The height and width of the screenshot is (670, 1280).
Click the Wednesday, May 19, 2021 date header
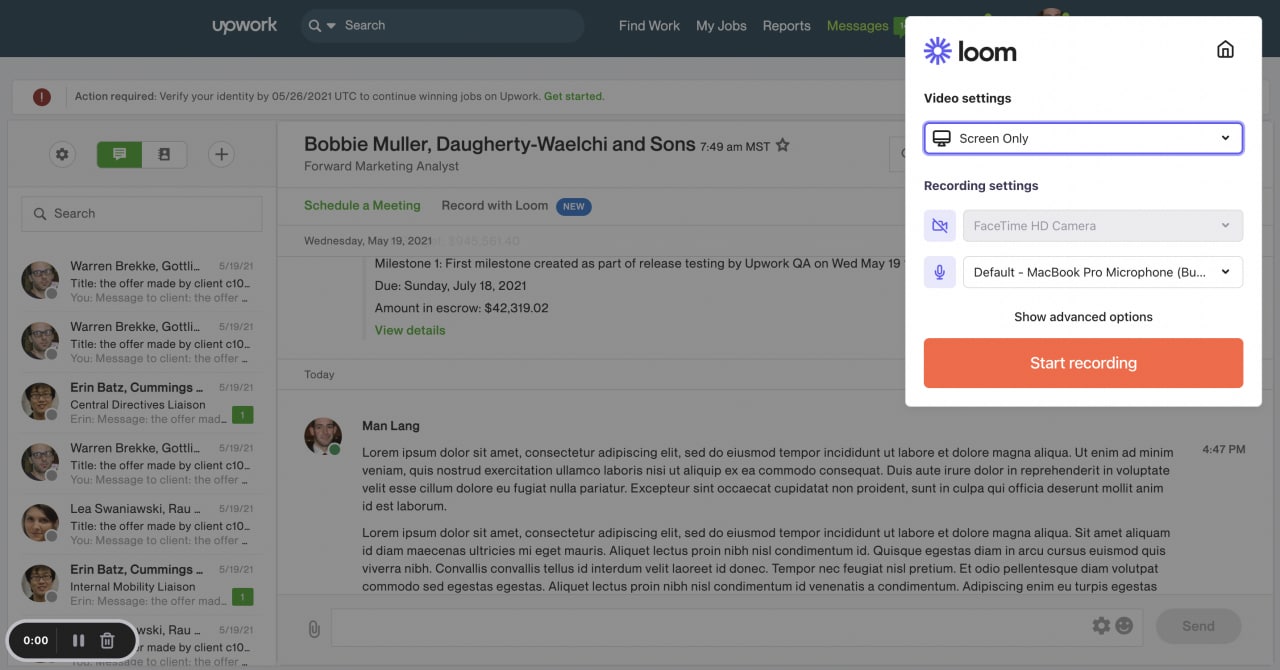click(x=368, y=241)
